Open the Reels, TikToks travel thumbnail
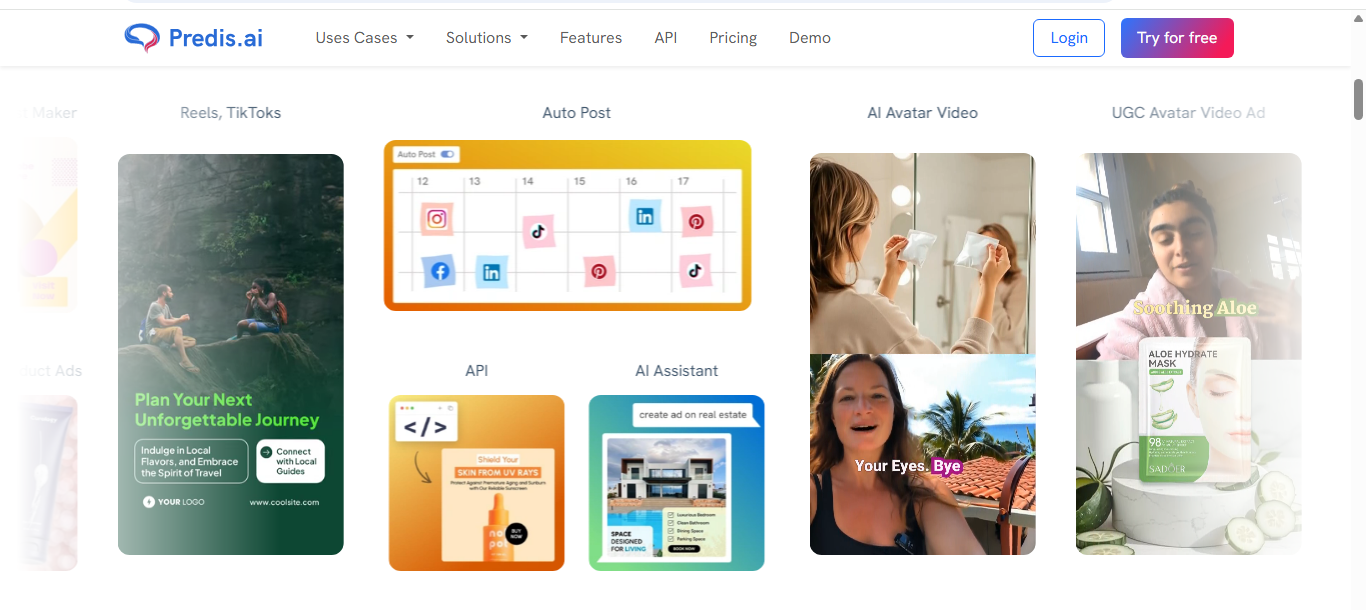Screen dimensions: 1366x610 [231, 354]
